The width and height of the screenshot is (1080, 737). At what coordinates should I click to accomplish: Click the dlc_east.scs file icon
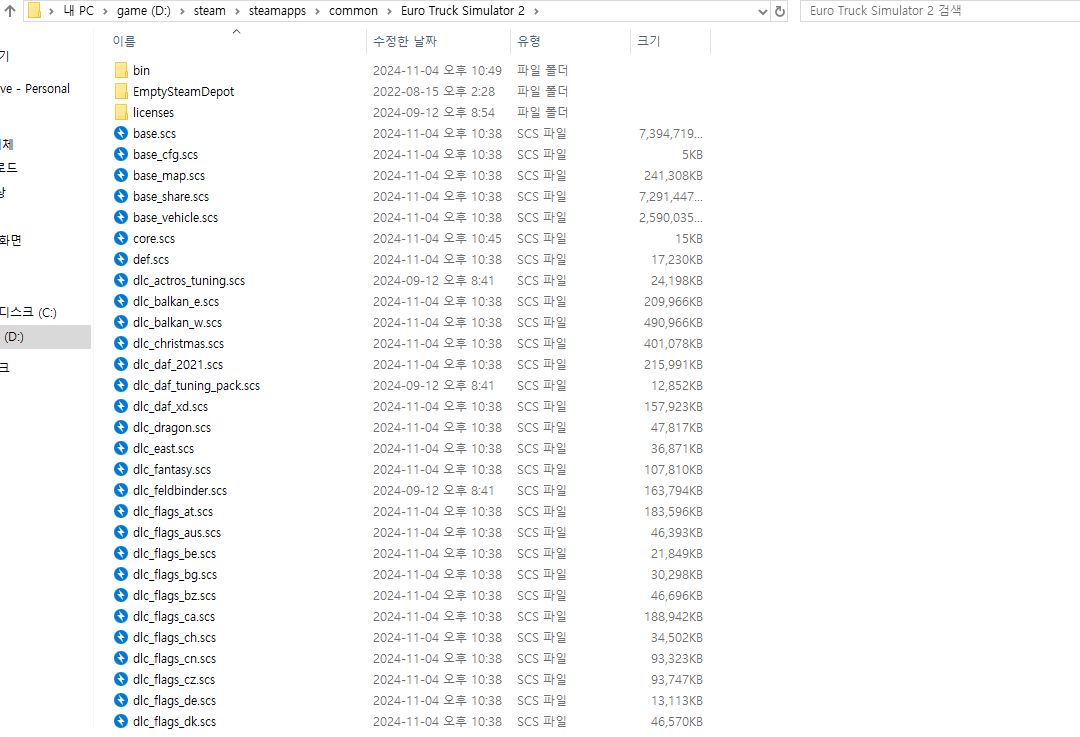pyautogui.click(x=121, y=448)
